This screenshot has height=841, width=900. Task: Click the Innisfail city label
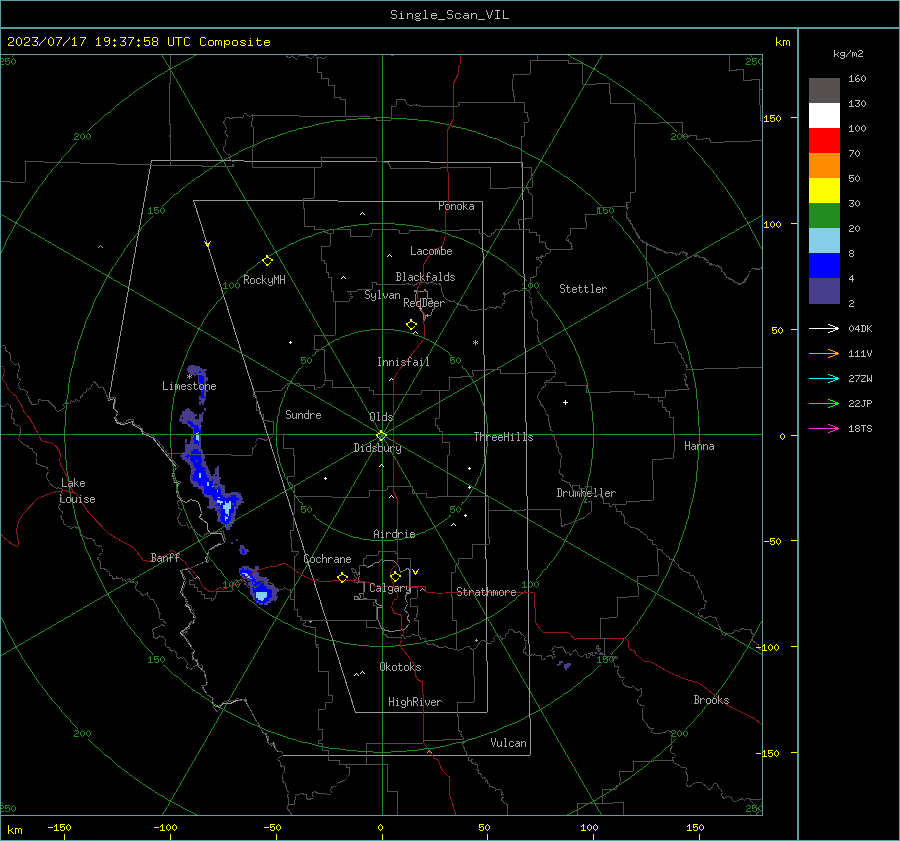click(x=403, y=362)
